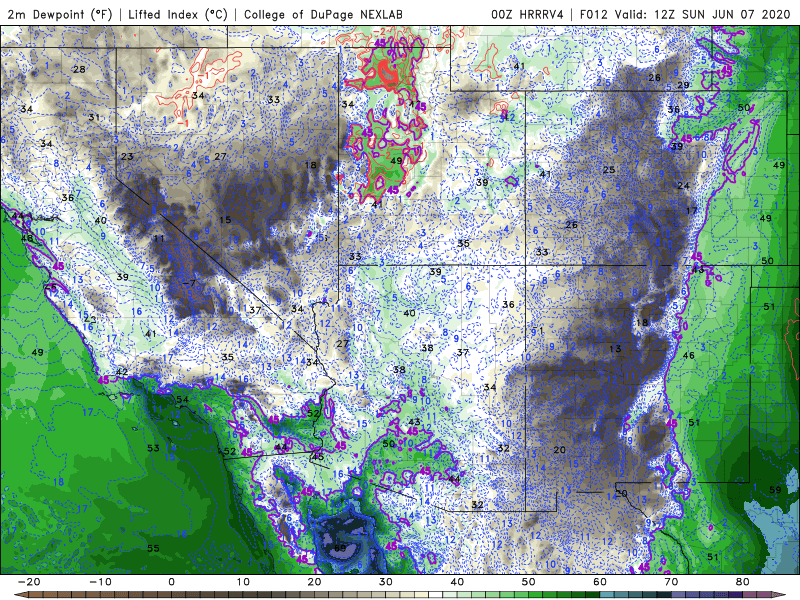The width and height of the screenshot is (800, 600).
Task: Click the 54 dewpoint value near the coast
Action: click(182, 399)
